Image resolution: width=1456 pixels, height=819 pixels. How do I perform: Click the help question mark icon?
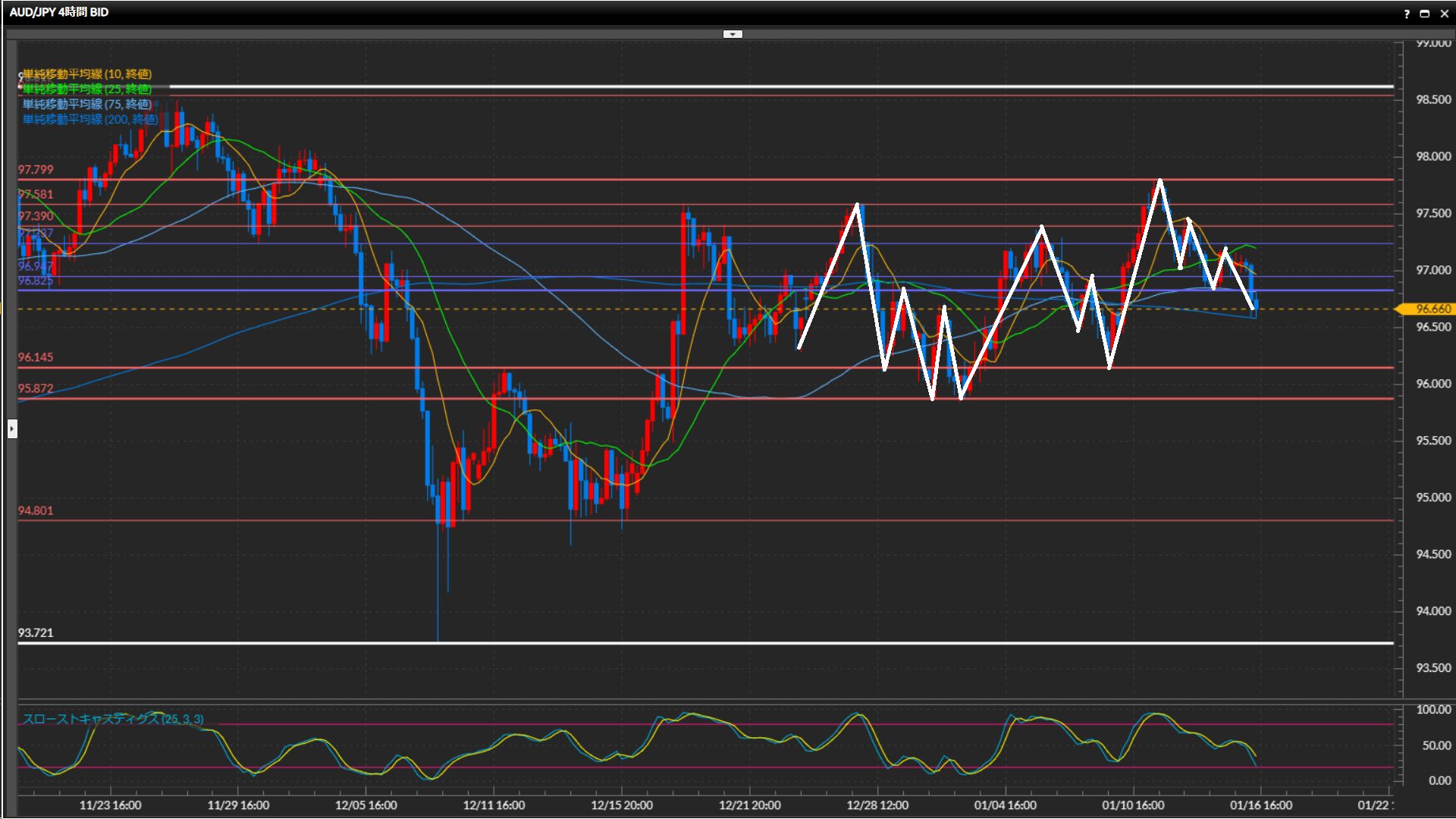(x=1406, y=14)
